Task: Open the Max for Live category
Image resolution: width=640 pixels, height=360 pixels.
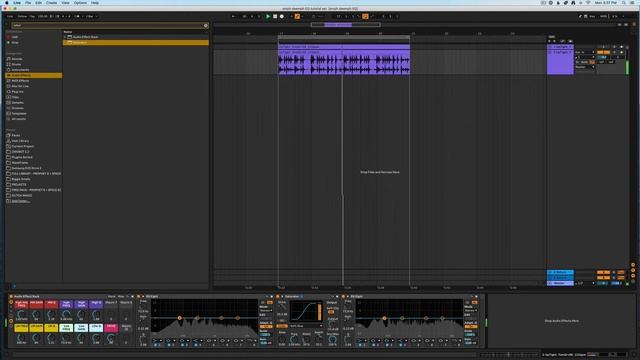Action: (20, 86)
